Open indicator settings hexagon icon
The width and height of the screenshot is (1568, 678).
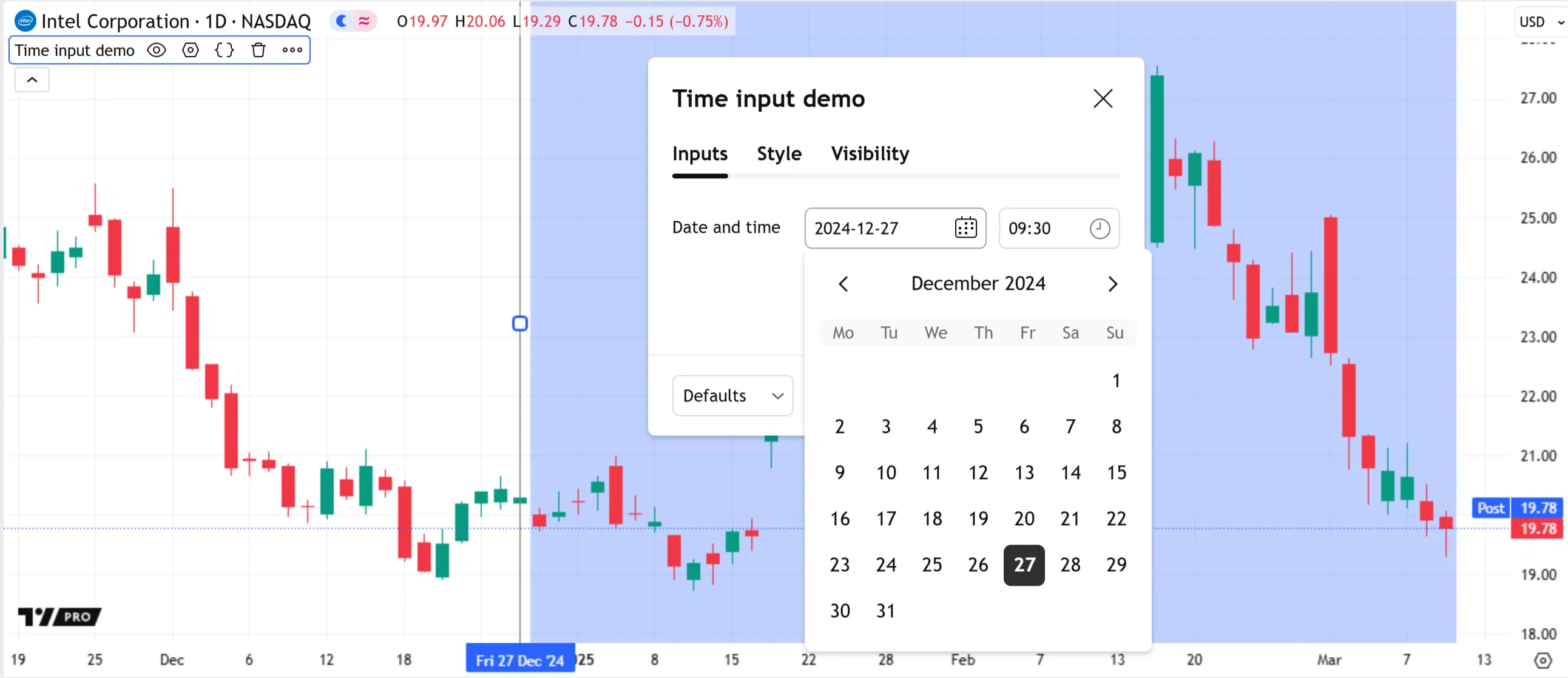point(191,50)
